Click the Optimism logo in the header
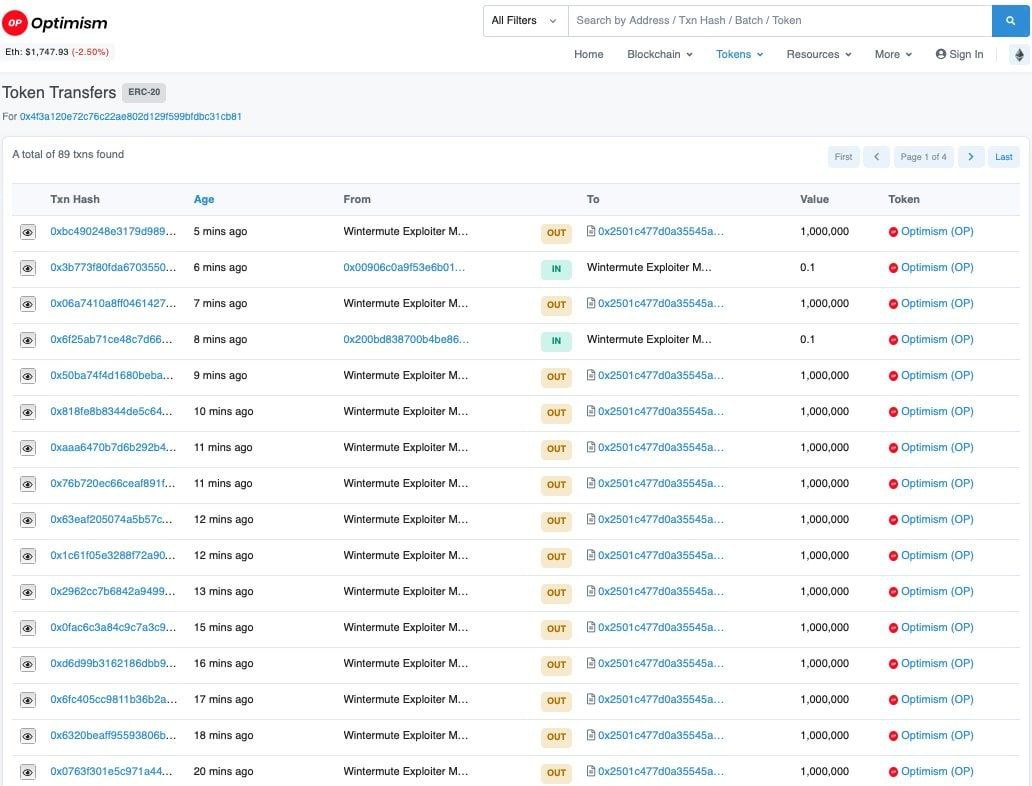The height and width of the screenshot is (786, 1032). (55, 23)
